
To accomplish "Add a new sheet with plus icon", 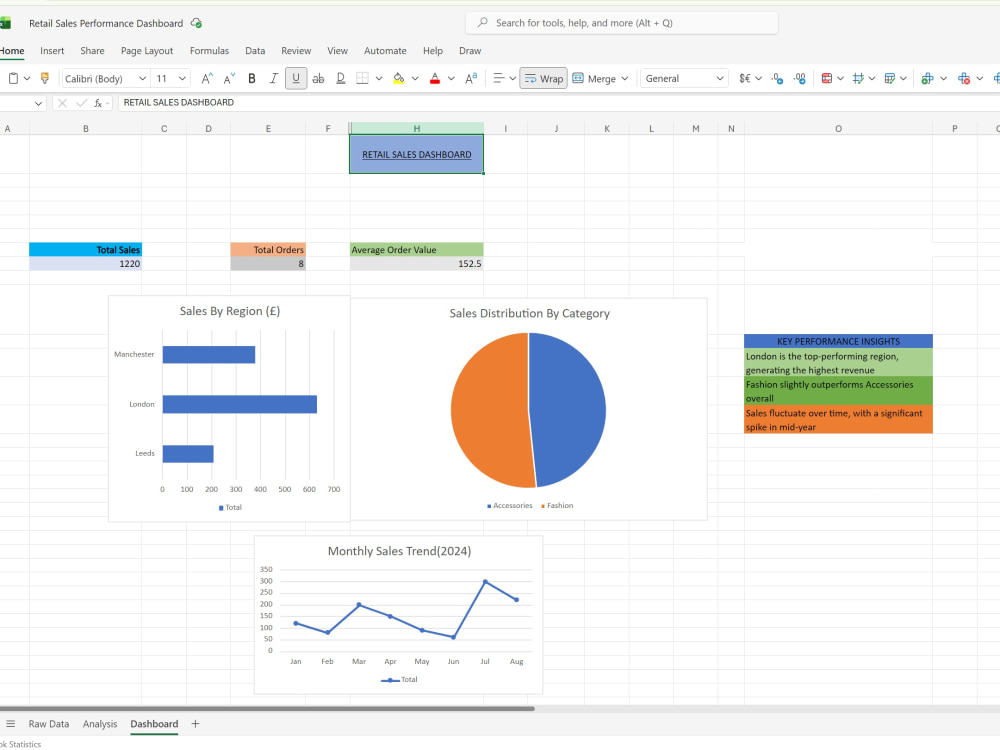I will pos(195,724).
